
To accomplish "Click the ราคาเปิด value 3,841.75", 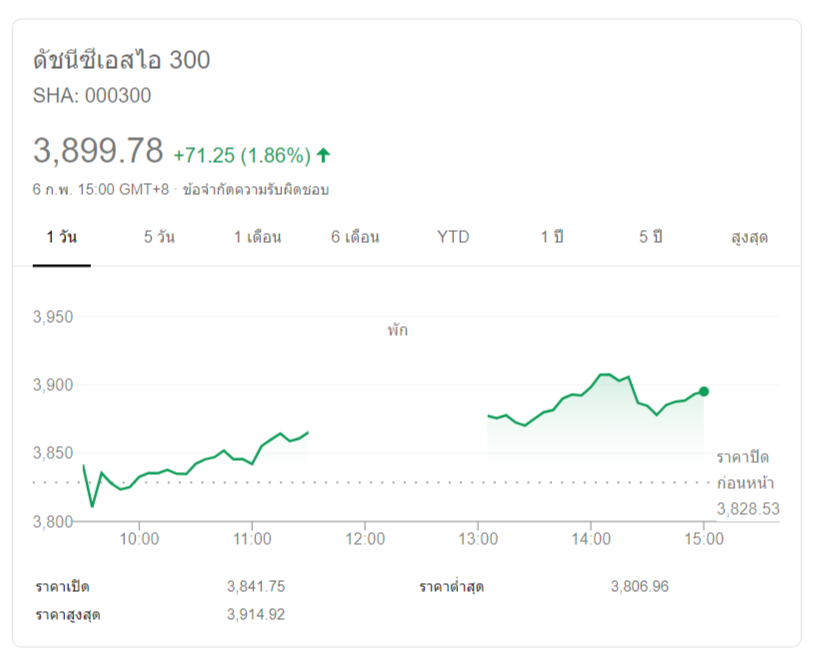I will (x=256, y=586).
